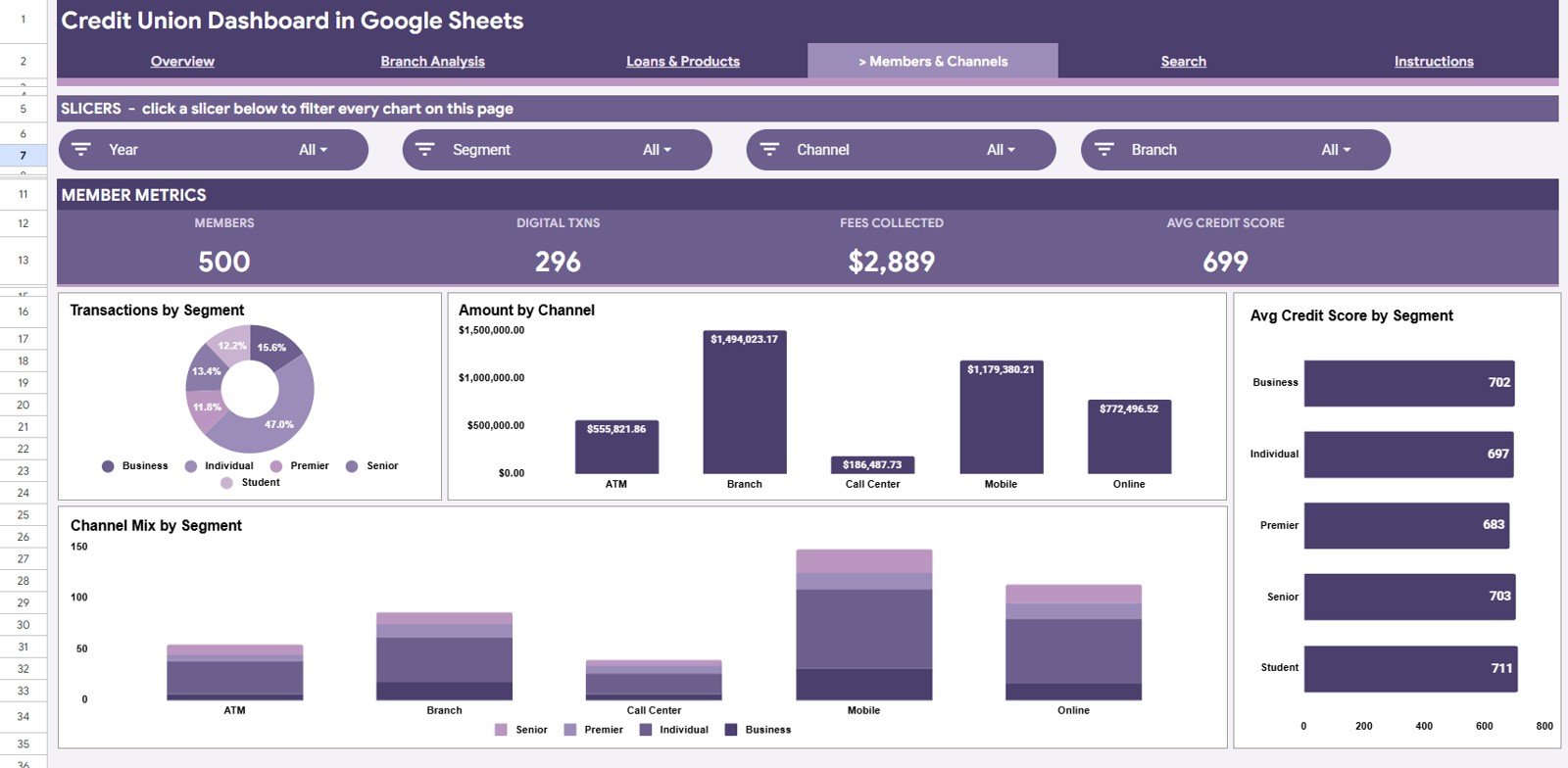
Task: Select the Members & Channels tab
Action: click(933, 61)
